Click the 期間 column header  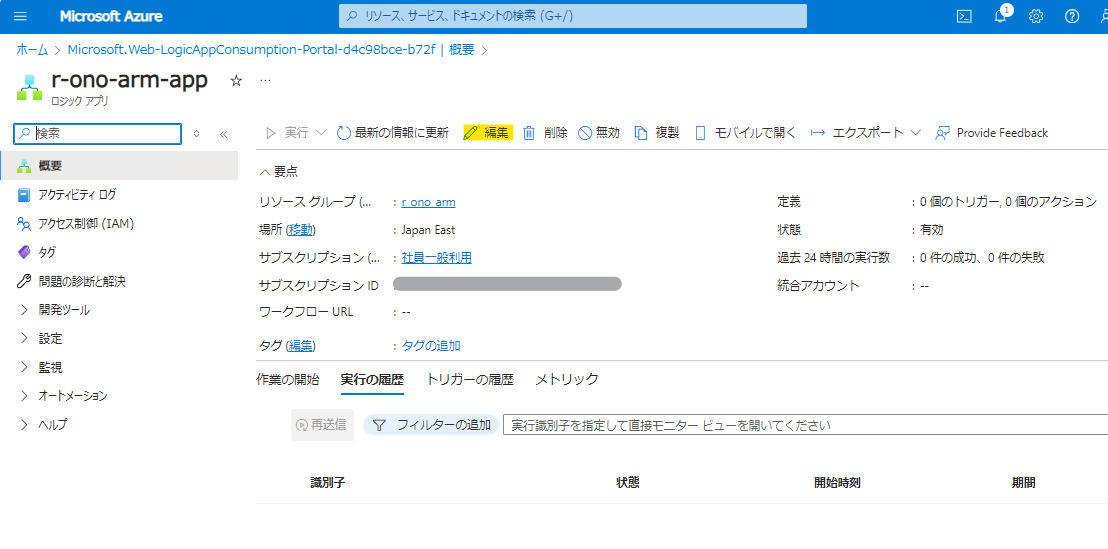[x=1024, y=483]
